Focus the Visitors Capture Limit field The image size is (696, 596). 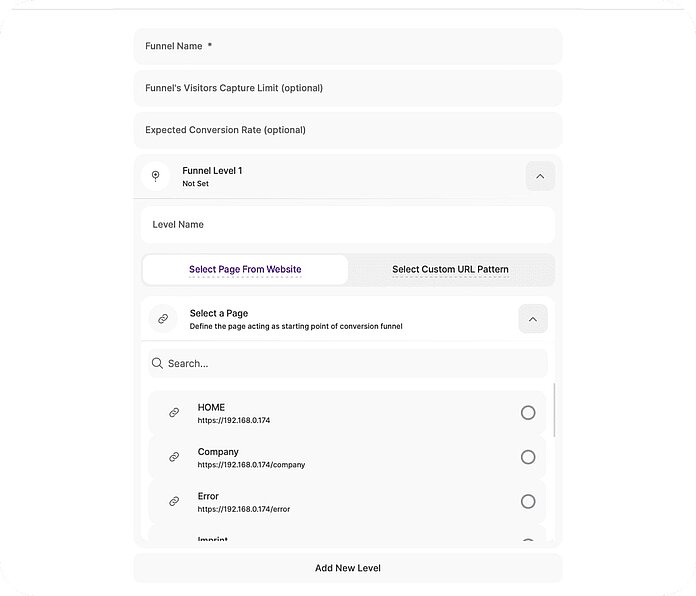pyautogui.click(x=348, y=88)
